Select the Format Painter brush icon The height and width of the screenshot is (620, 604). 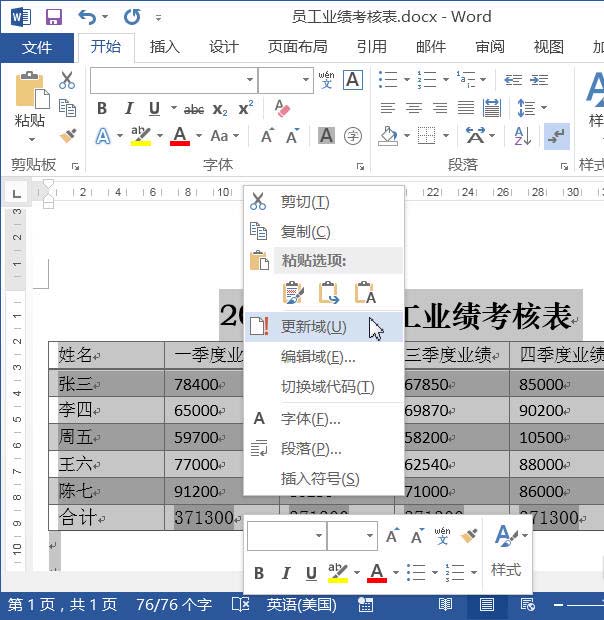pos(68,135)
